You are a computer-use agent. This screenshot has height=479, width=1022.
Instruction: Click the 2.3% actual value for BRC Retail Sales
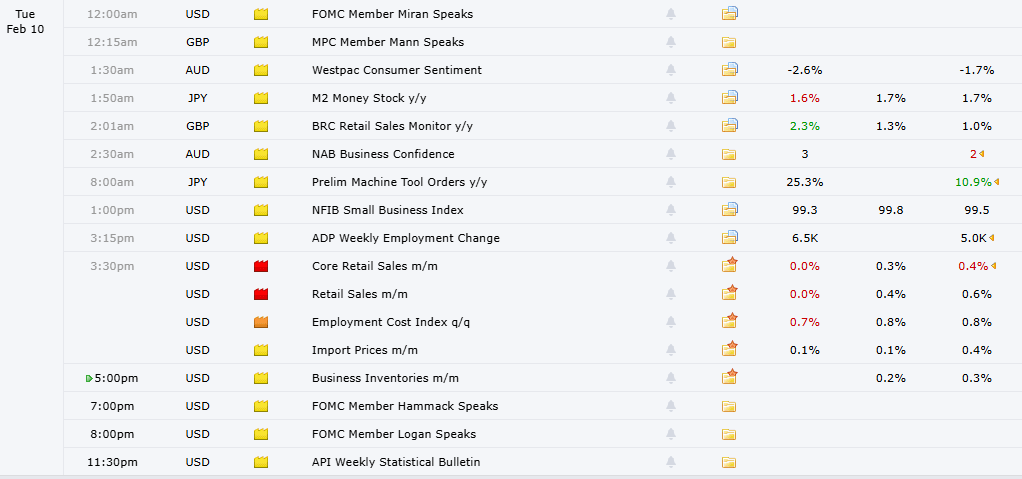coord(804,126)
